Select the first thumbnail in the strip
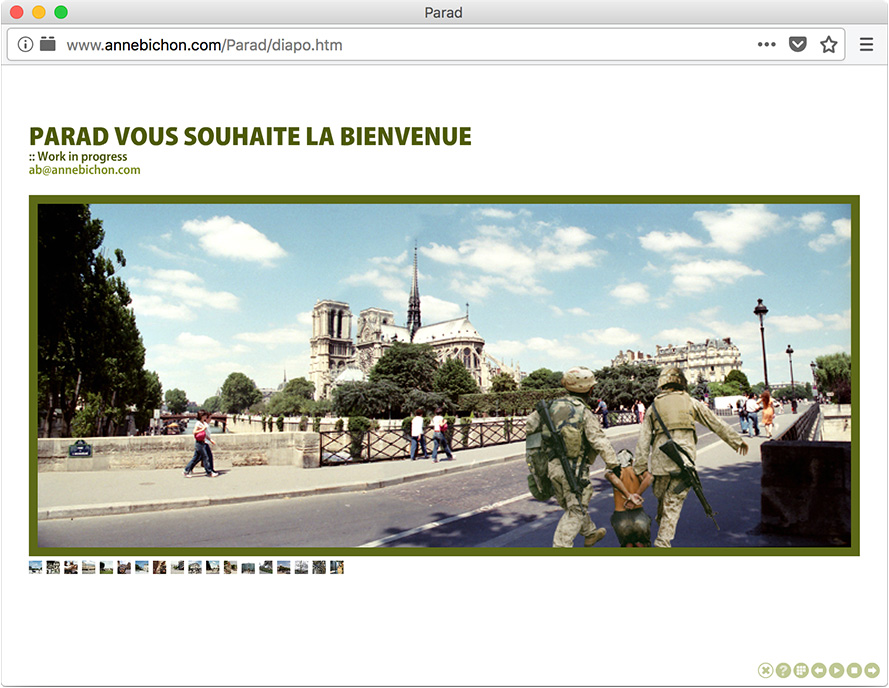This screenshot has height=688, width=889. click(36, 567)
